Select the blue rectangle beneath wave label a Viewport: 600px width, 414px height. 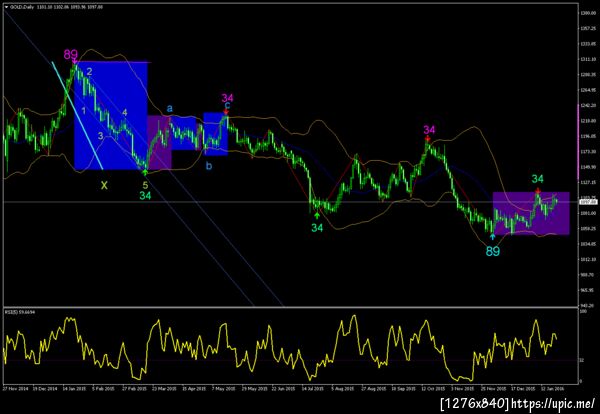pos(184,134)
